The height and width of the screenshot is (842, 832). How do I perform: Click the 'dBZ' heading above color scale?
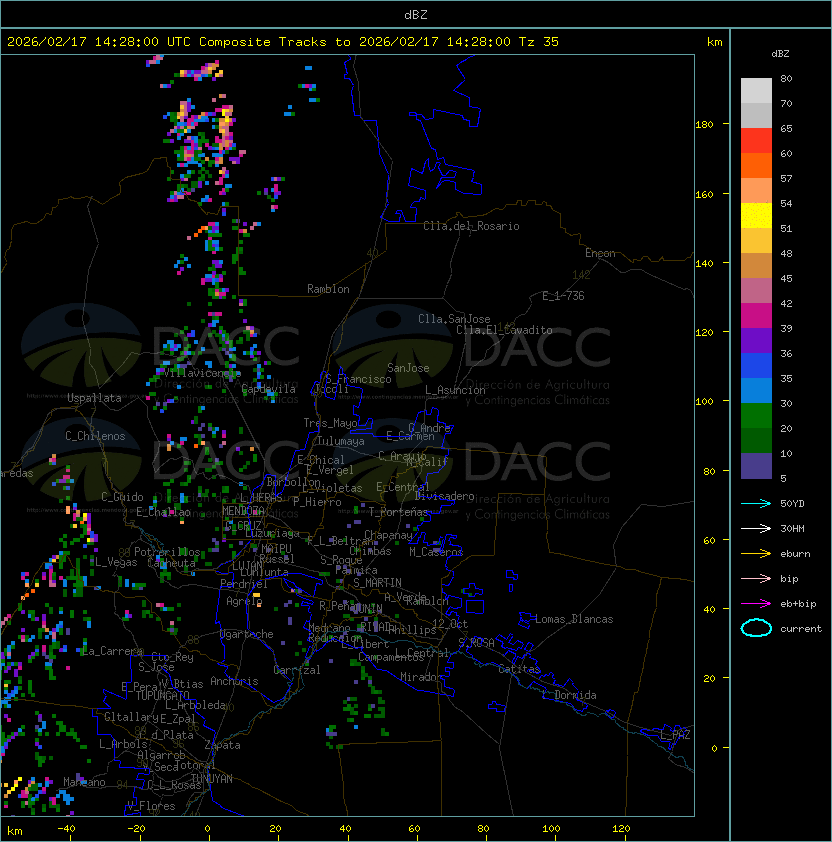780,54
